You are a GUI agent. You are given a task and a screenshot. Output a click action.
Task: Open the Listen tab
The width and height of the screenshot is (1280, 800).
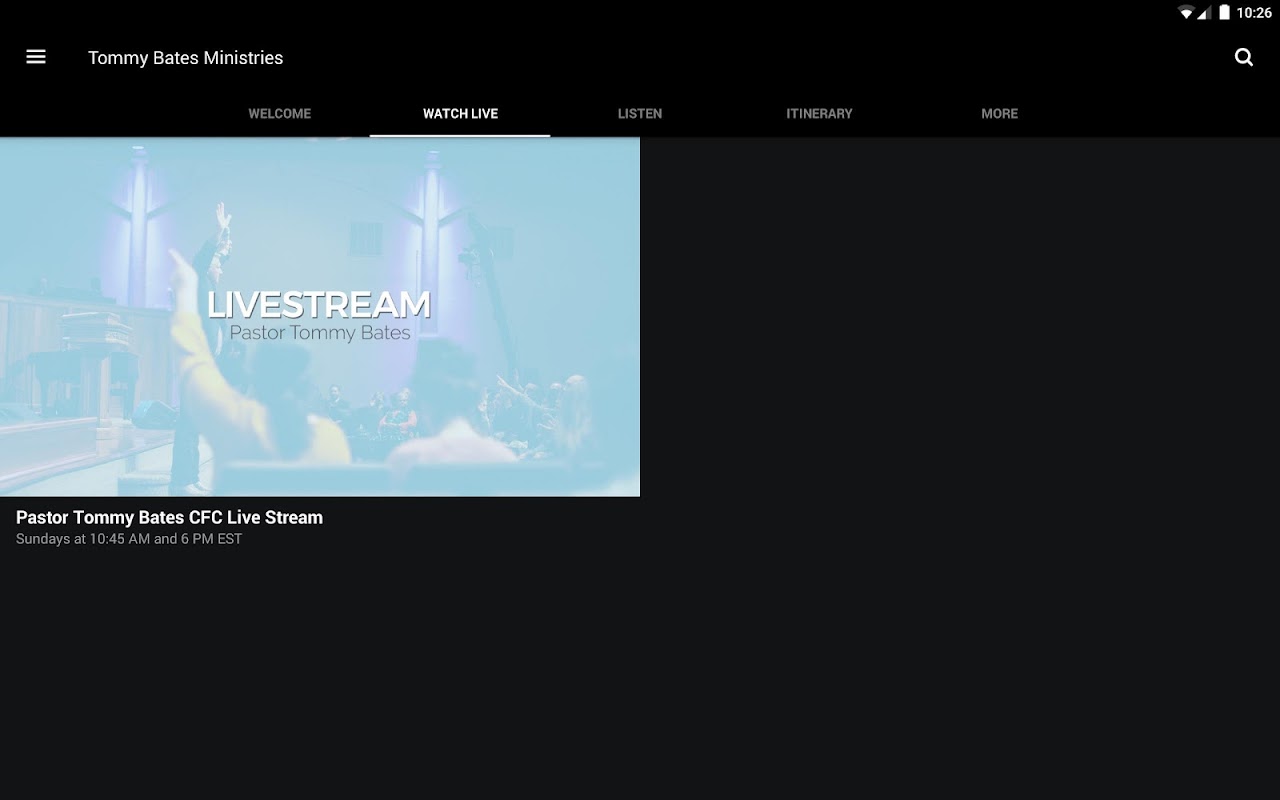pyautogui.click(x=640, y=113)
